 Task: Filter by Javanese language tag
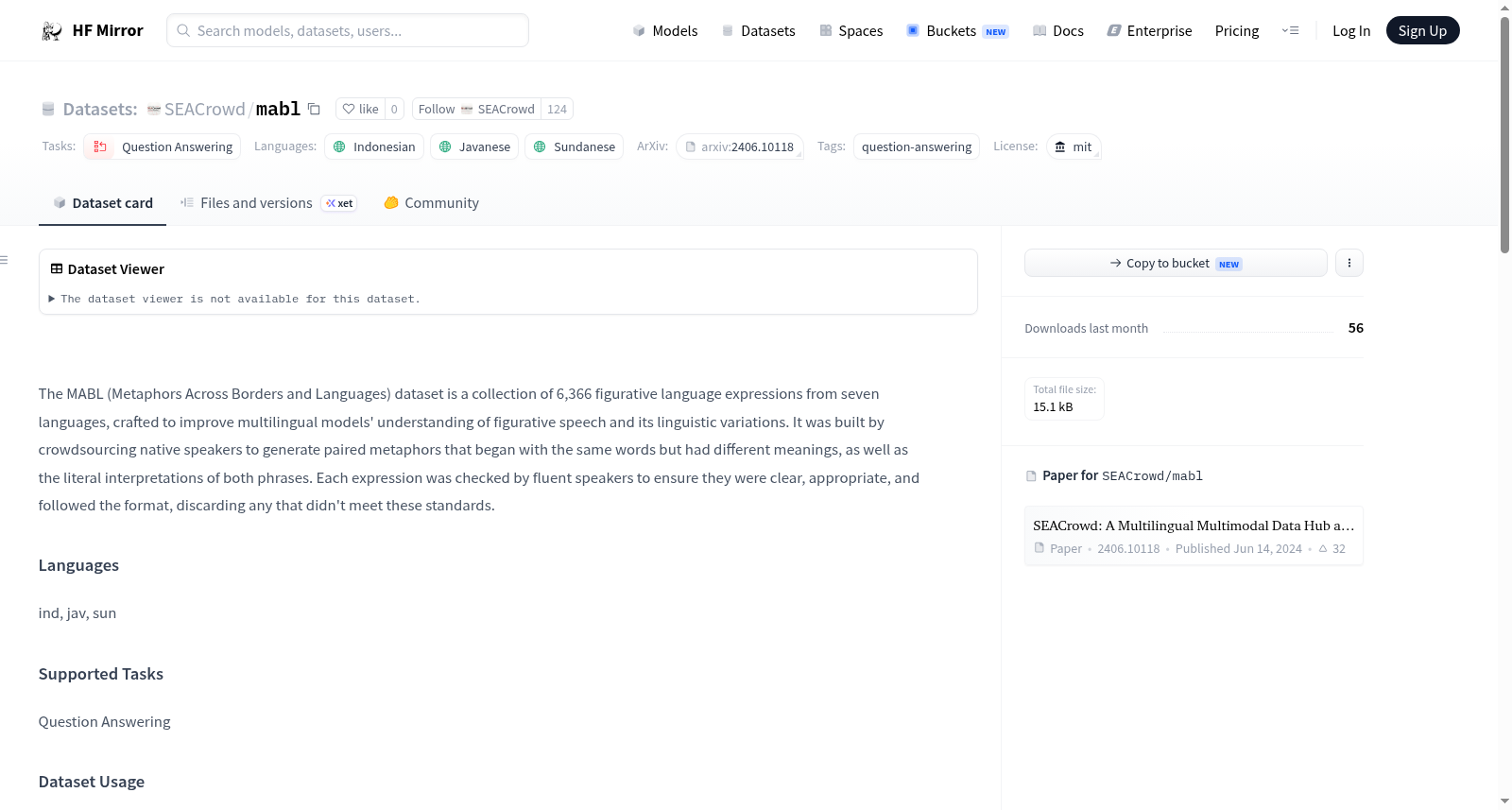click(x=474, y=146)
